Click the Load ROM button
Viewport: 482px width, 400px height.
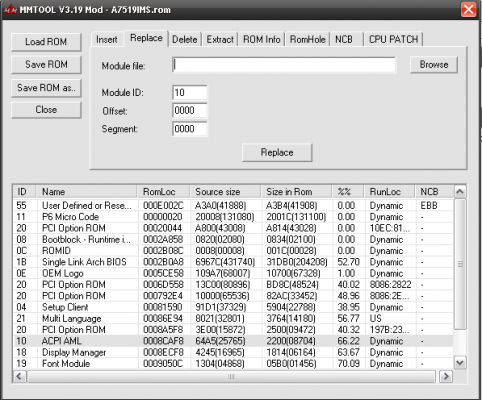click(46, 42)
